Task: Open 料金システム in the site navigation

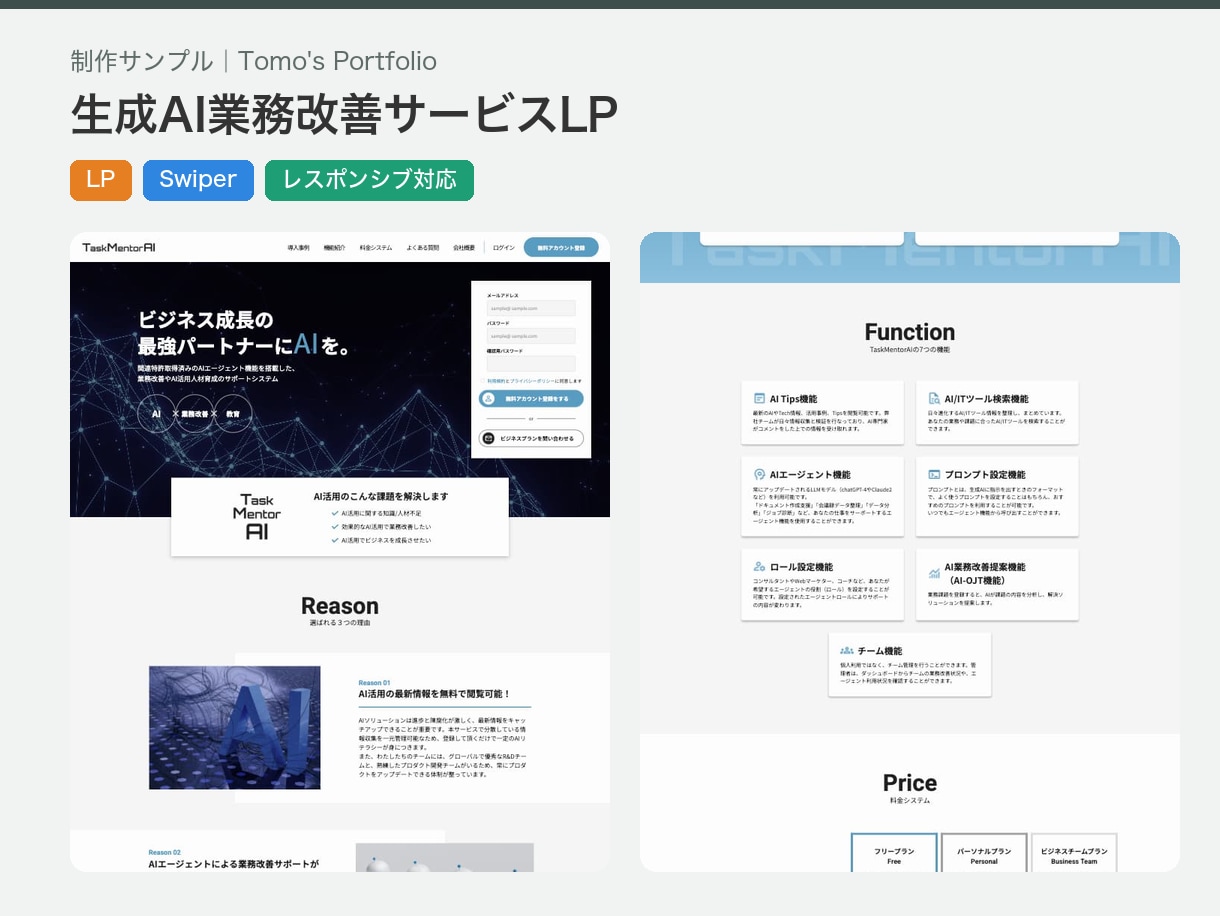Action: pos(376,247)
